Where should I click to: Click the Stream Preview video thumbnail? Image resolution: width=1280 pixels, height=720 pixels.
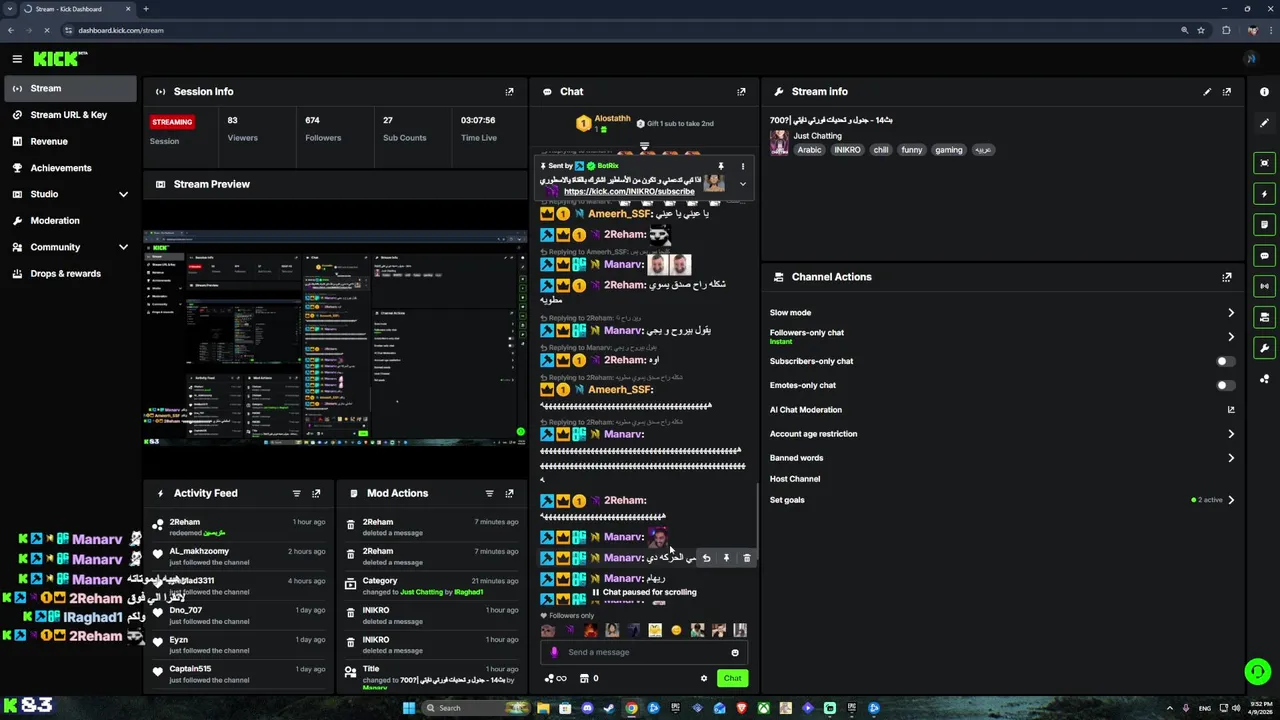click(335, 338)
